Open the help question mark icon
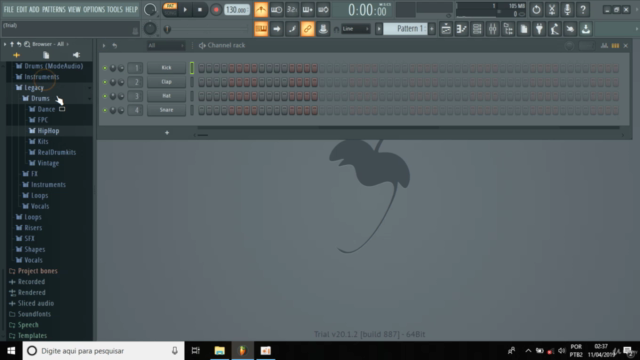Screen dimensions: 640x360 [x=583, y=9]
